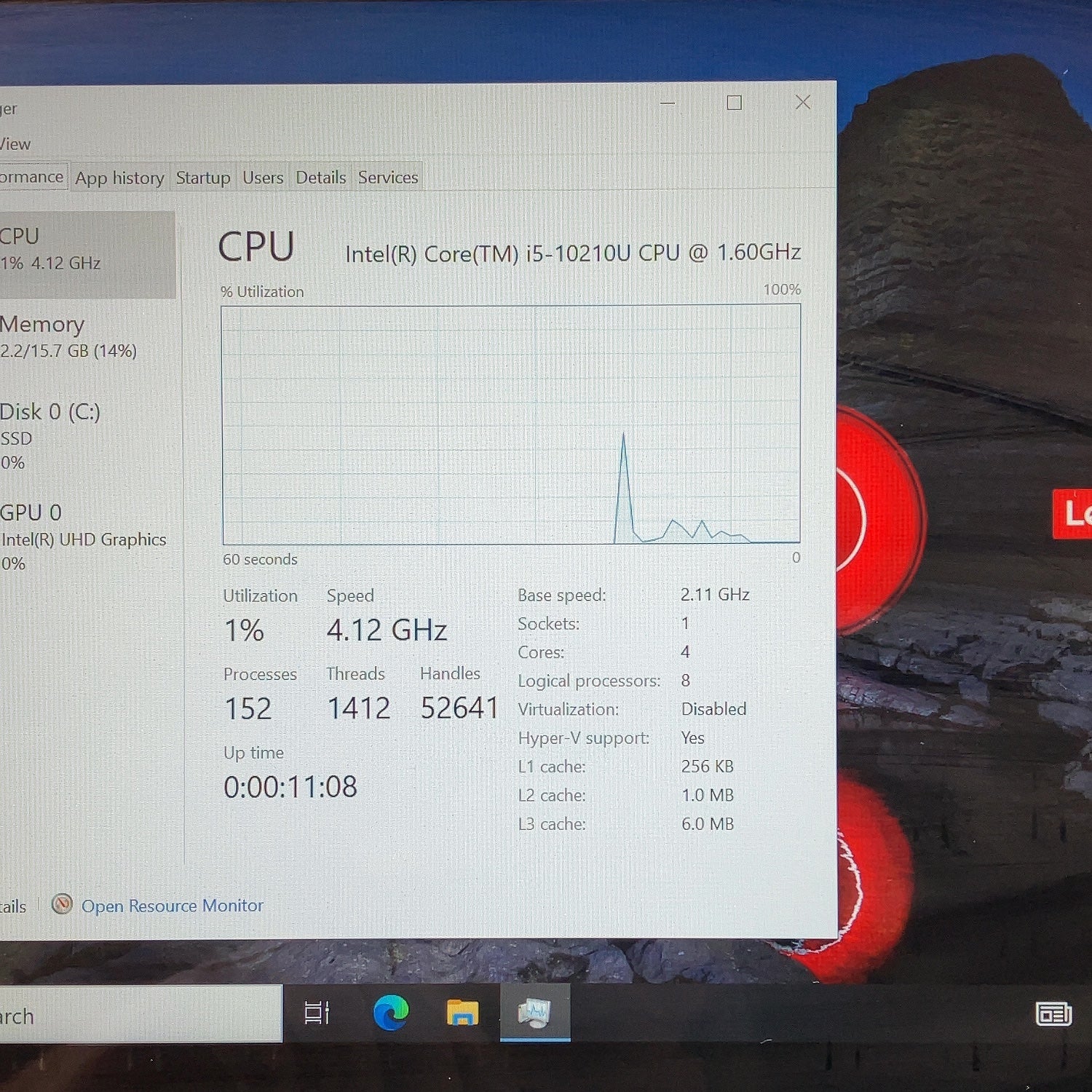Click the CPU utilization graph
This screenshot has height=1092, width=1092.
point(511,424)
